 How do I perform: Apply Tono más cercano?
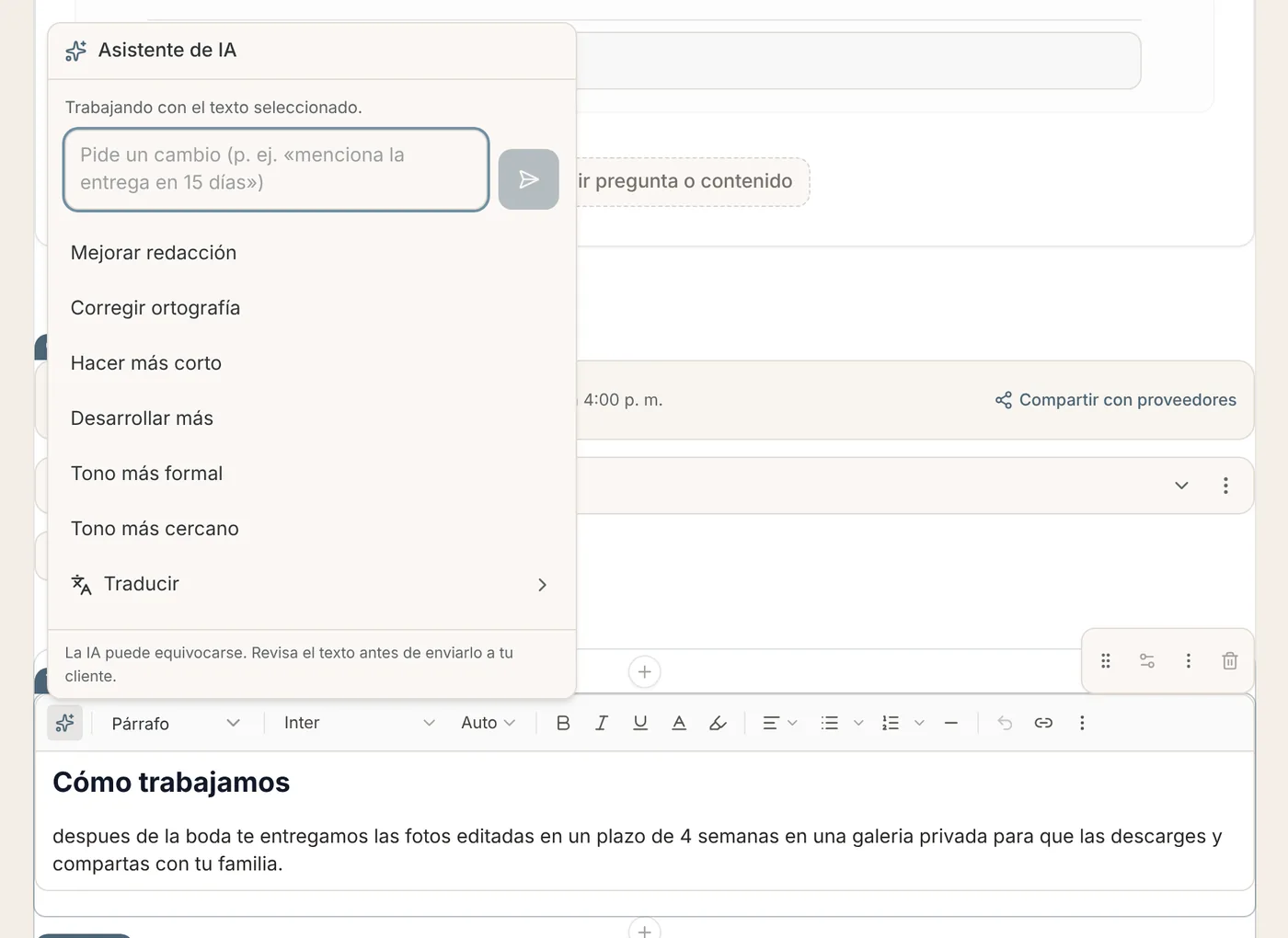[x=312, y=529]
